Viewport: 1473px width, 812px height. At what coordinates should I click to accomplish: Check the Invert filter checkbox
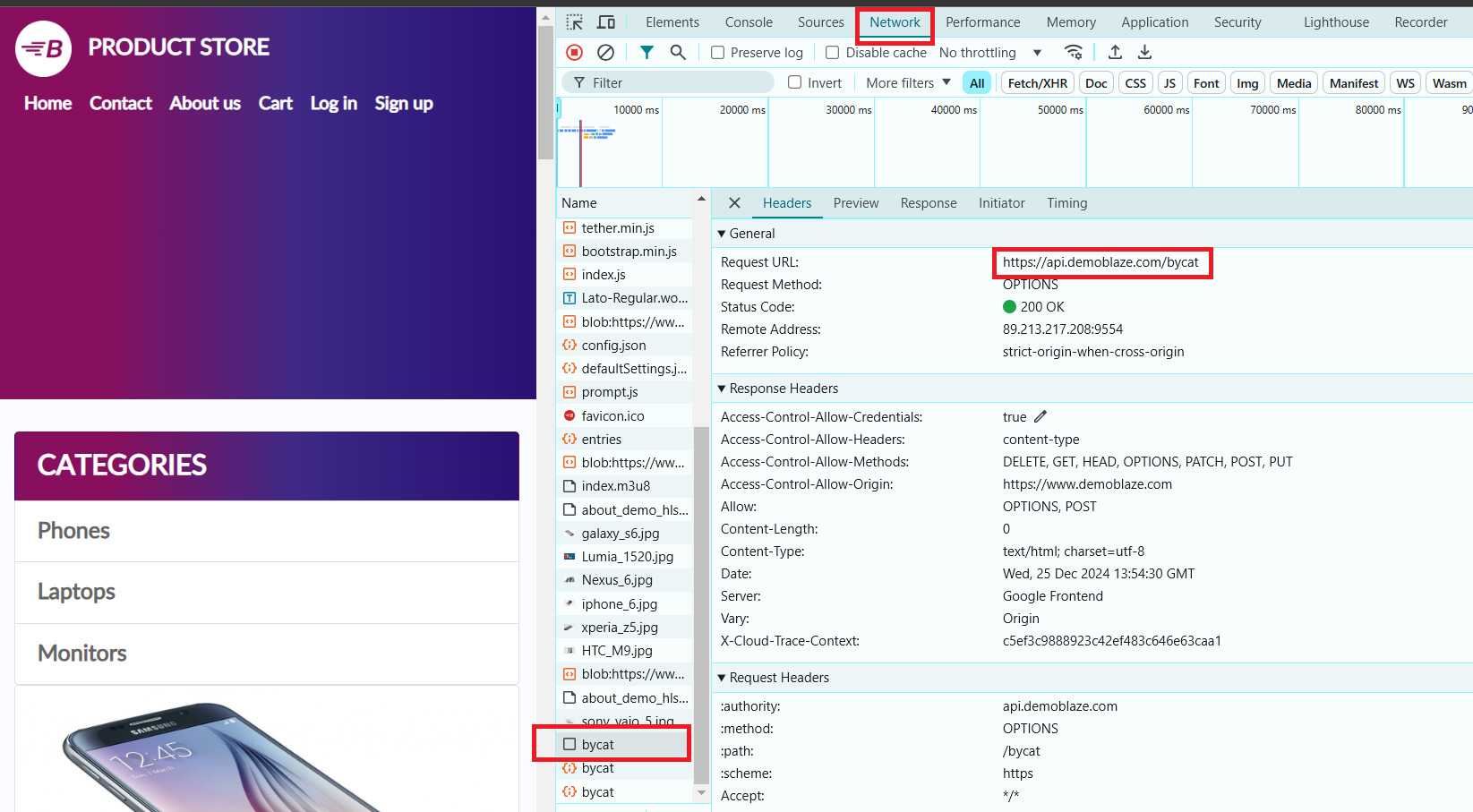pyautogui.click(x=794, y=82)
